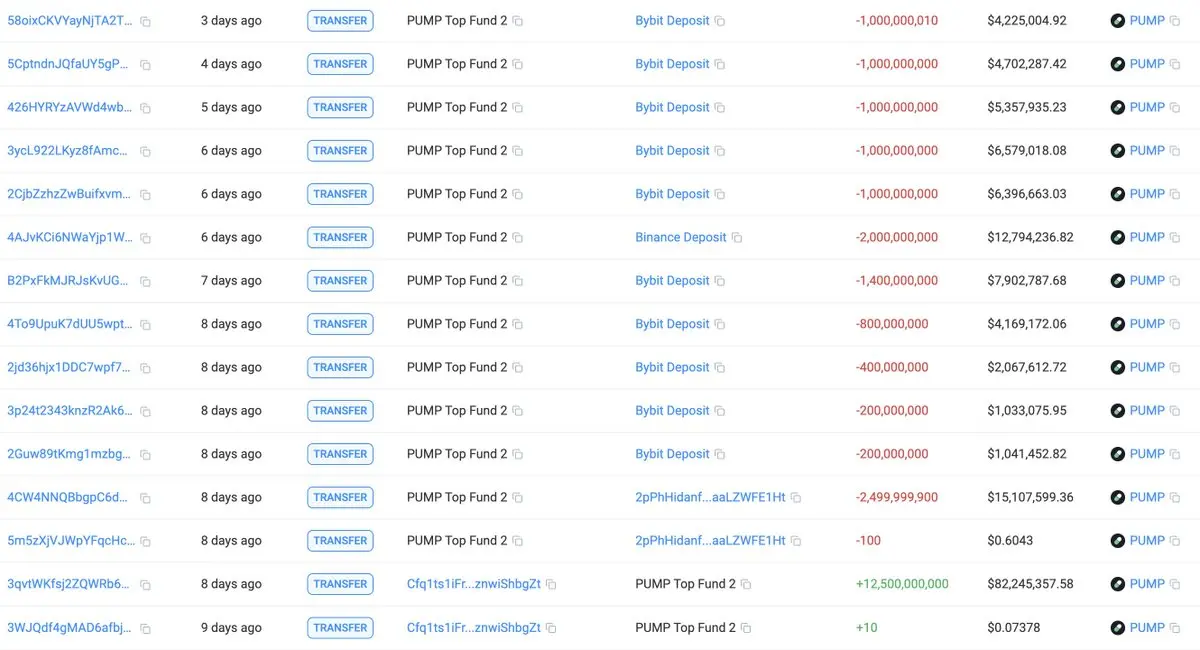Click TRANSFER badge in the 3 days ago row
Image resolution: width=1200 pixels, height=650 pixels.
point(340,20)
